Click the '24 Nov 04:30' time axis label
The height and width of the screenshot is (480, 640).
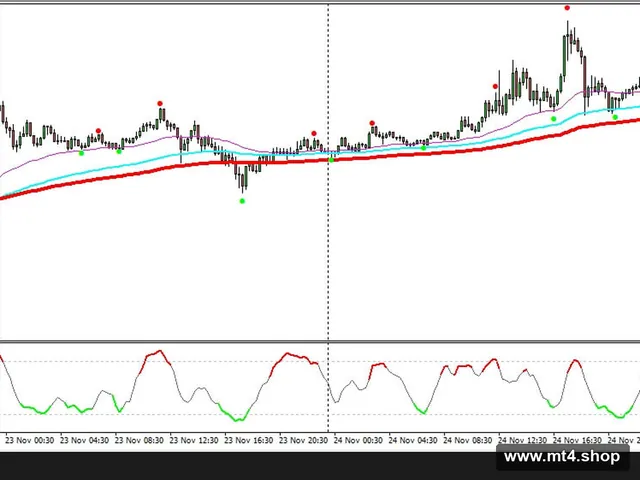[413, 441]
